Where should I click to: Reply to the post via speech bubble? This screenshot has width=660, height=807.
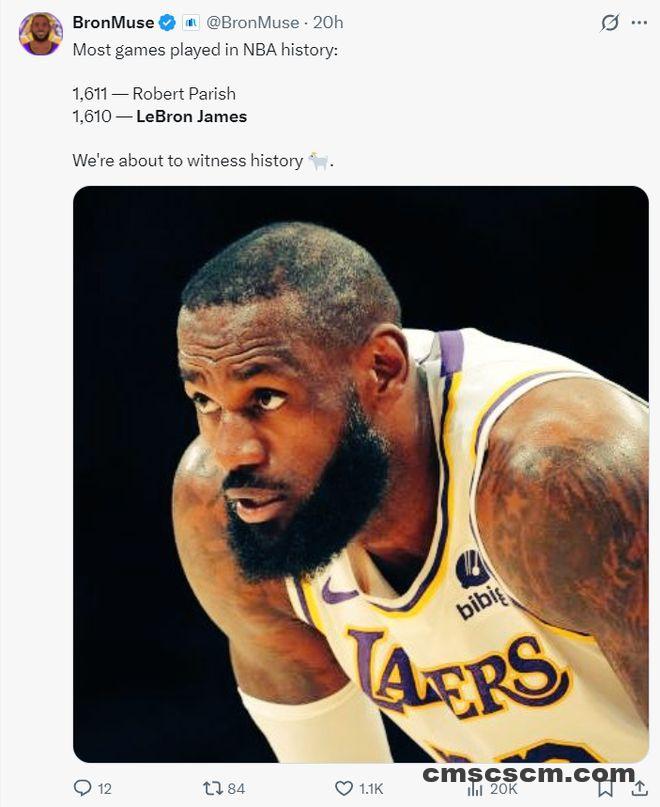(82, 788)
